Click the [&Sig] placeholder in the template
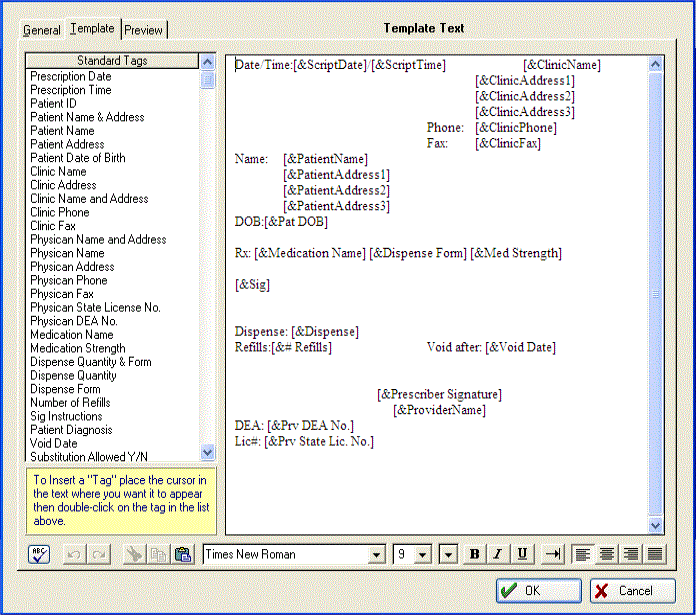 (x=252, y=284)
